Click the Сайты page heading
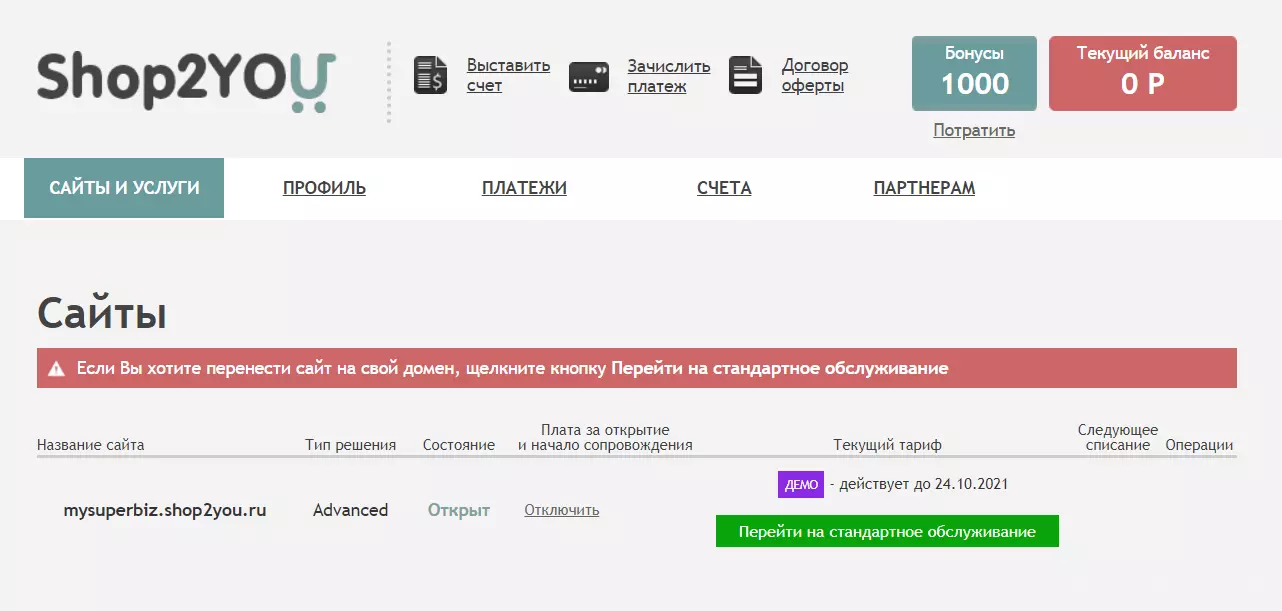The height and width of the screenshot is (611, 1282). [102, 313]
